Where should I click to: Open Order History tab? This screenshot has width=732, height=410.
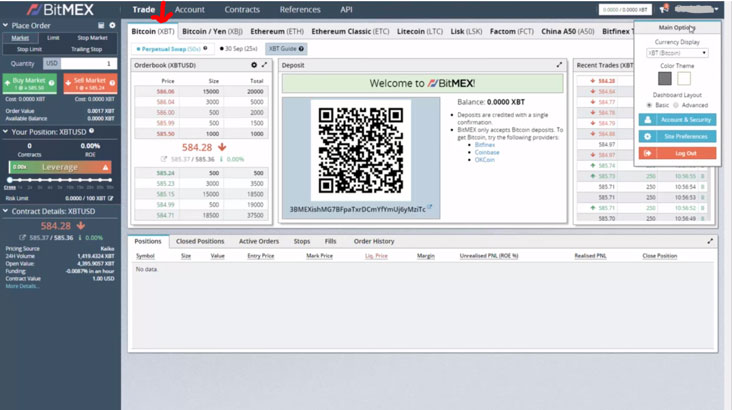[x=374, y=241]
